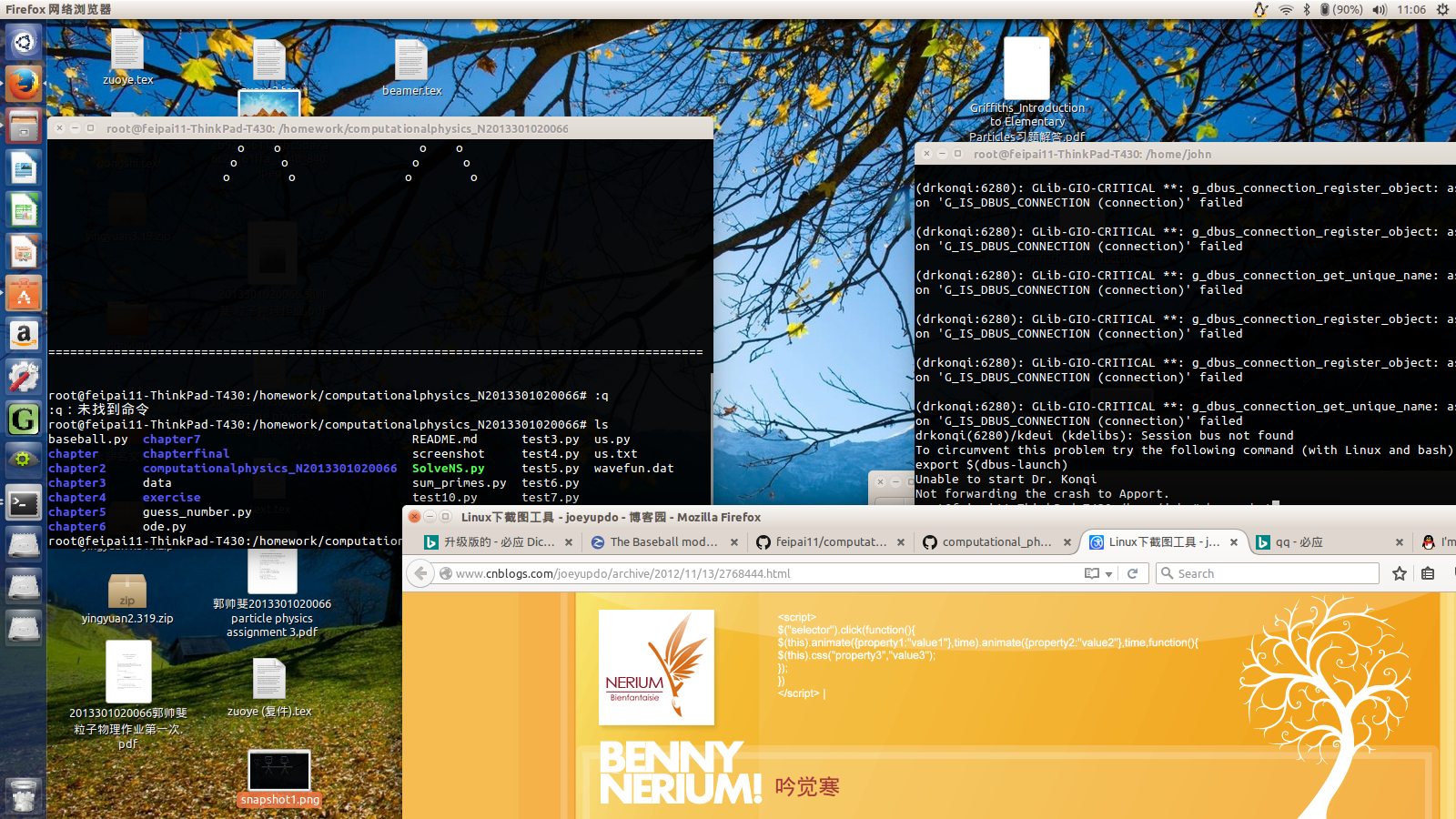
Task: Open the QQ penguin tray indicator
Action: (x=1260, y=10)
